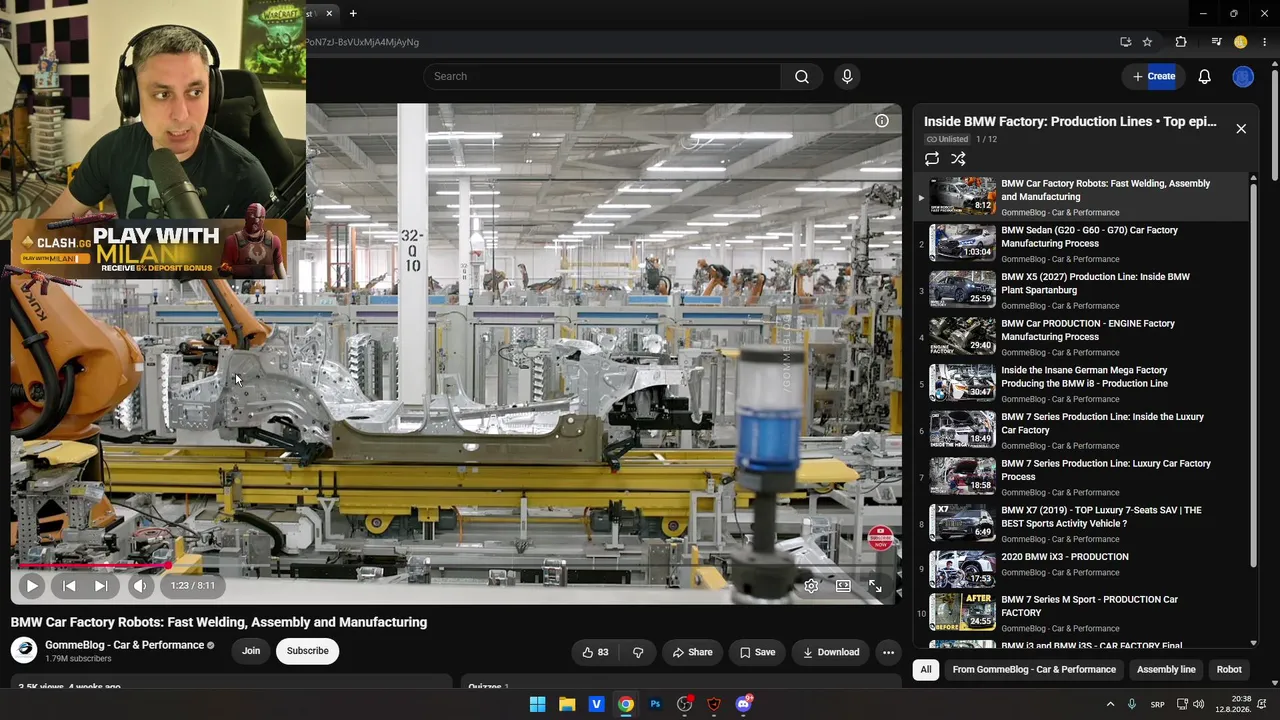Join the GommeBlog channel membership

[251, 651]
